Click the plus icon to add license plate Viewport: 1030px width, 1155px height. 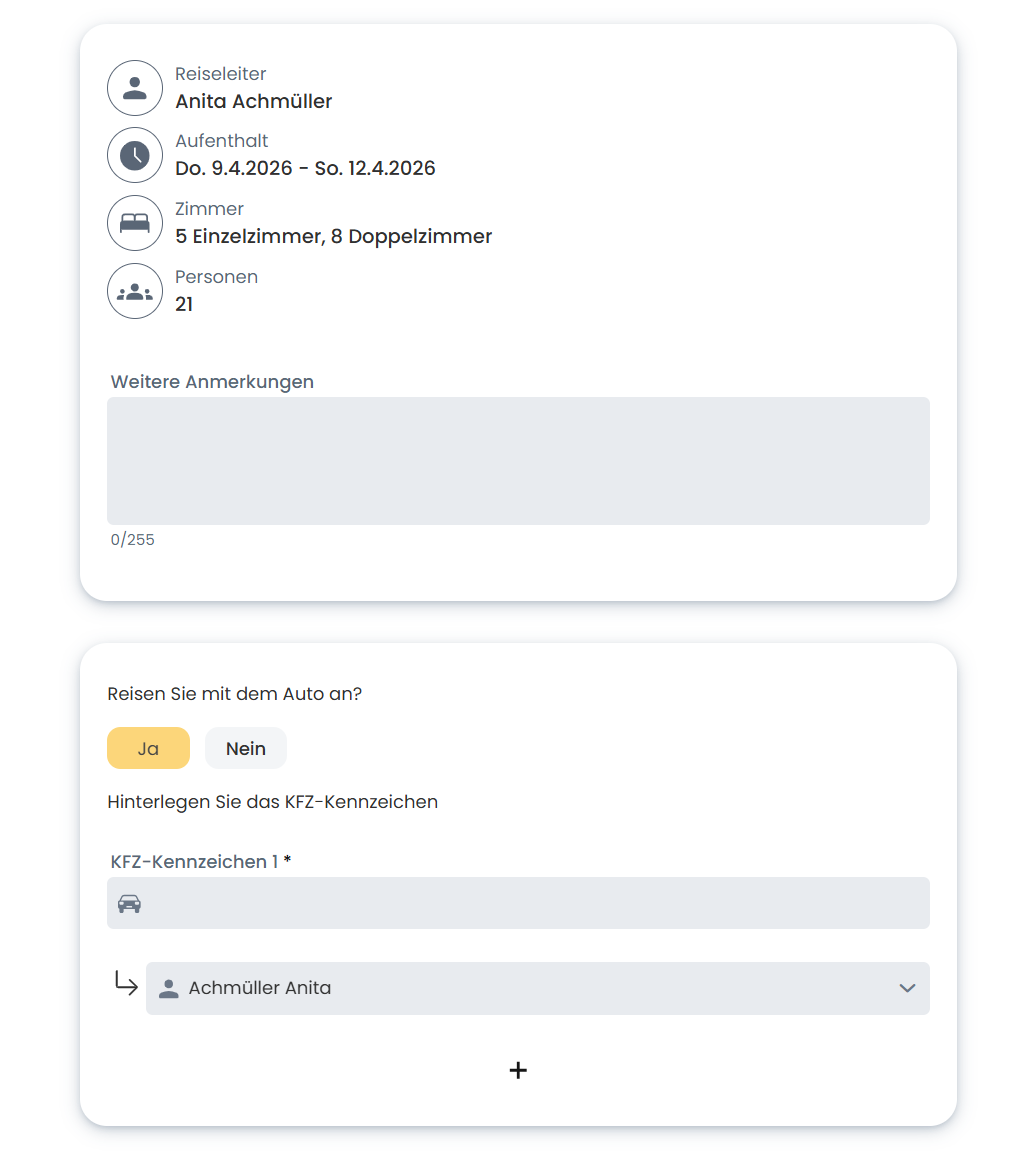coord(518,1070)
